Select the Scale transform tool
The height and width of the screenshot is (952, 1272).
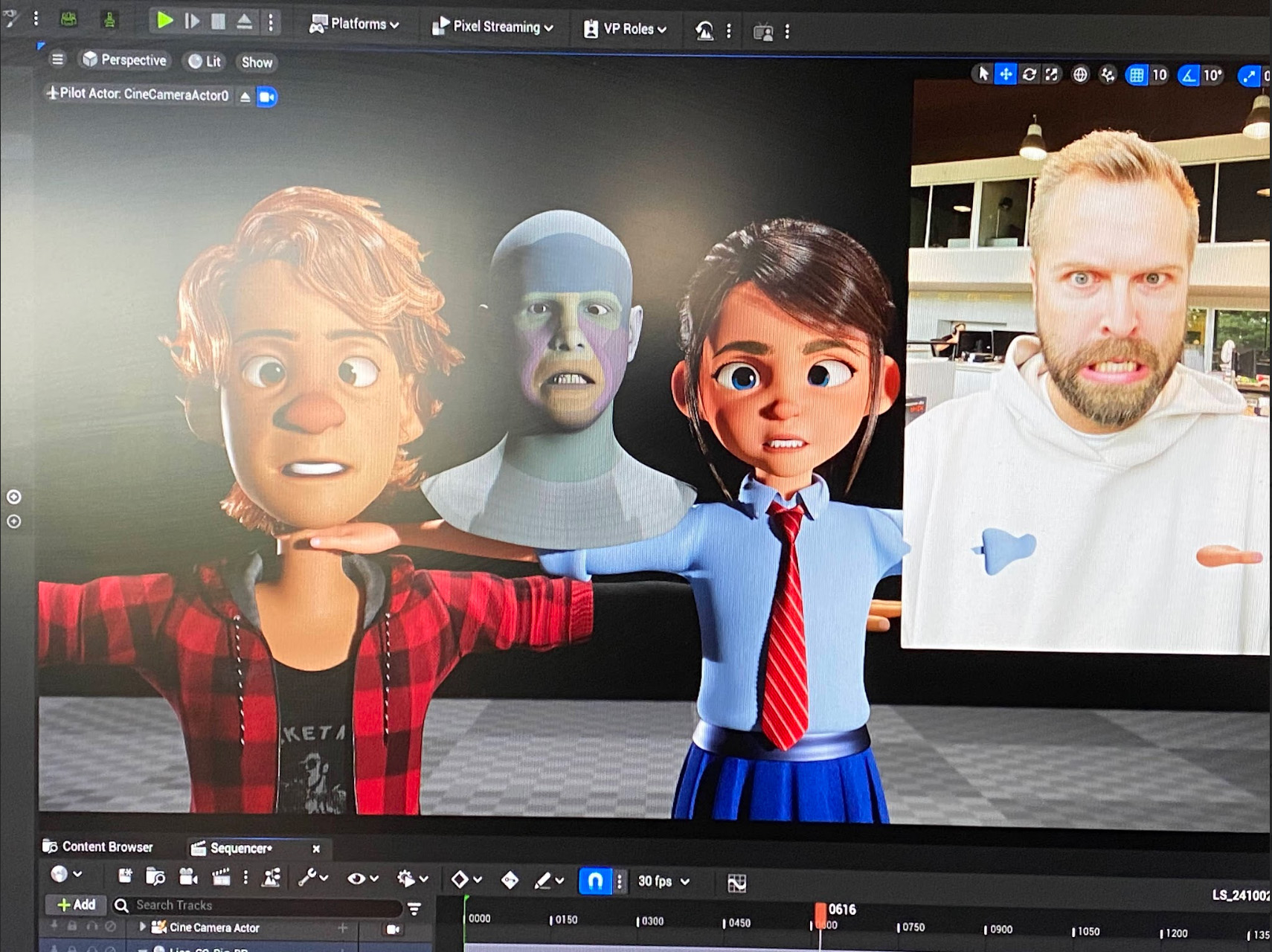point(1051,74)
